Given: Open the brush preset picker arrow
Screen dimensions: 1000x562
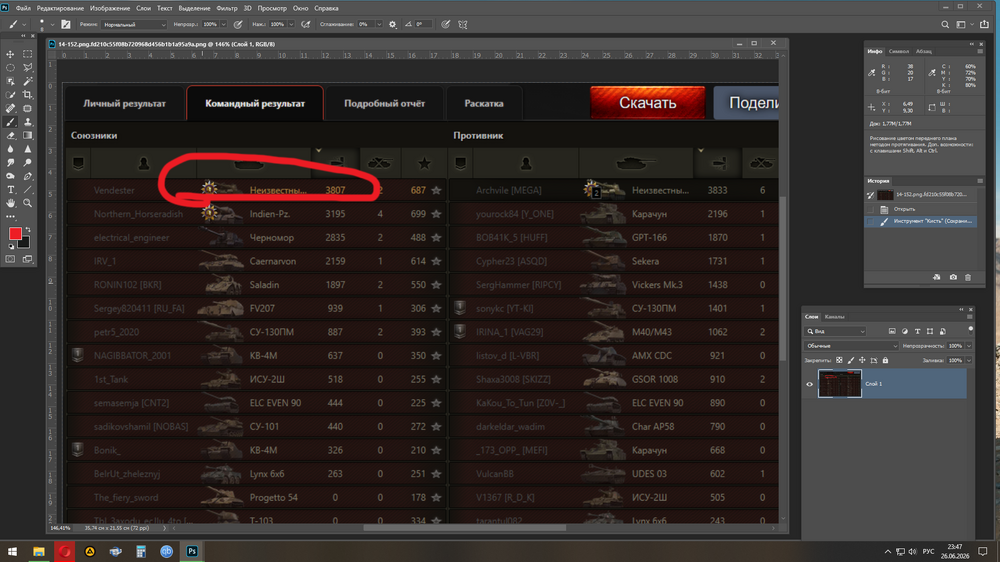Looking at the screenshot, I should (x=52, y=24).
